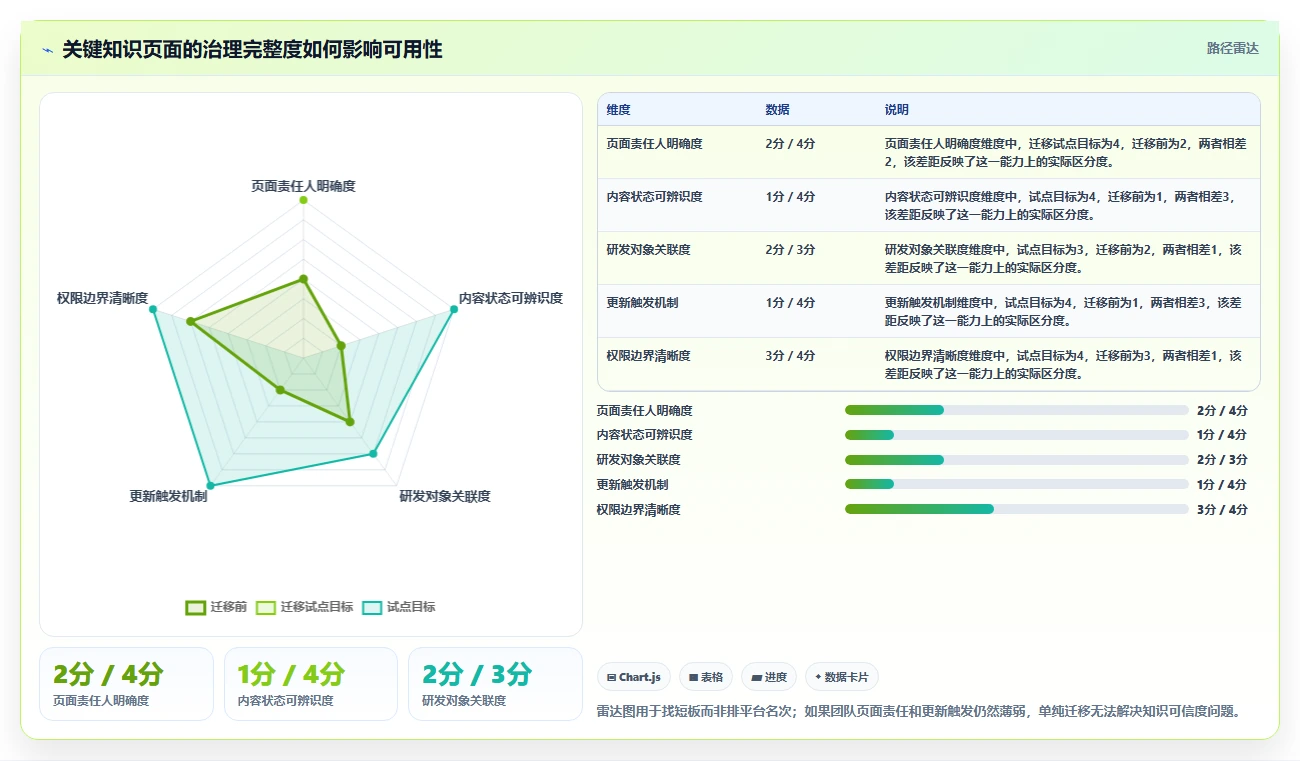Click radar axis label 页面责任人明确度
The height and width of the screenshot is (761, 1300).
(303, 186)
